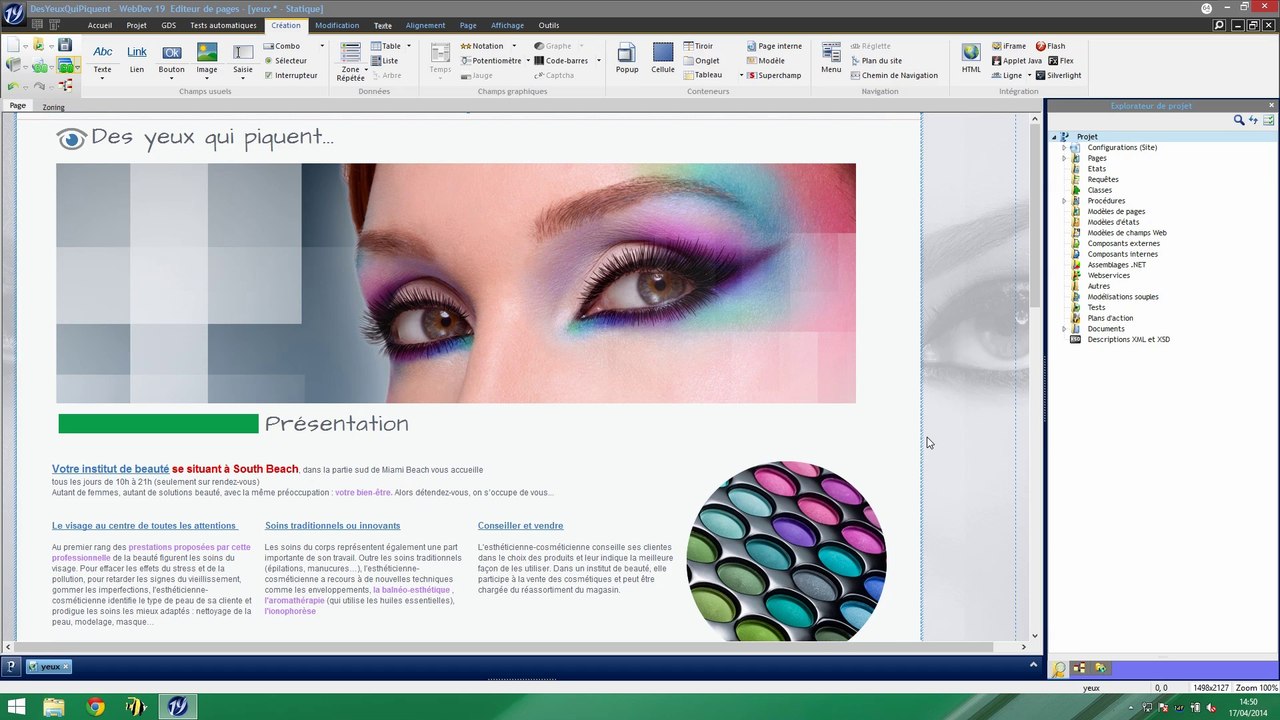Open the Outils ribbon tab
Viewport: 1280px width, 720px height.
pyautogui.click(x=549, y=25)
